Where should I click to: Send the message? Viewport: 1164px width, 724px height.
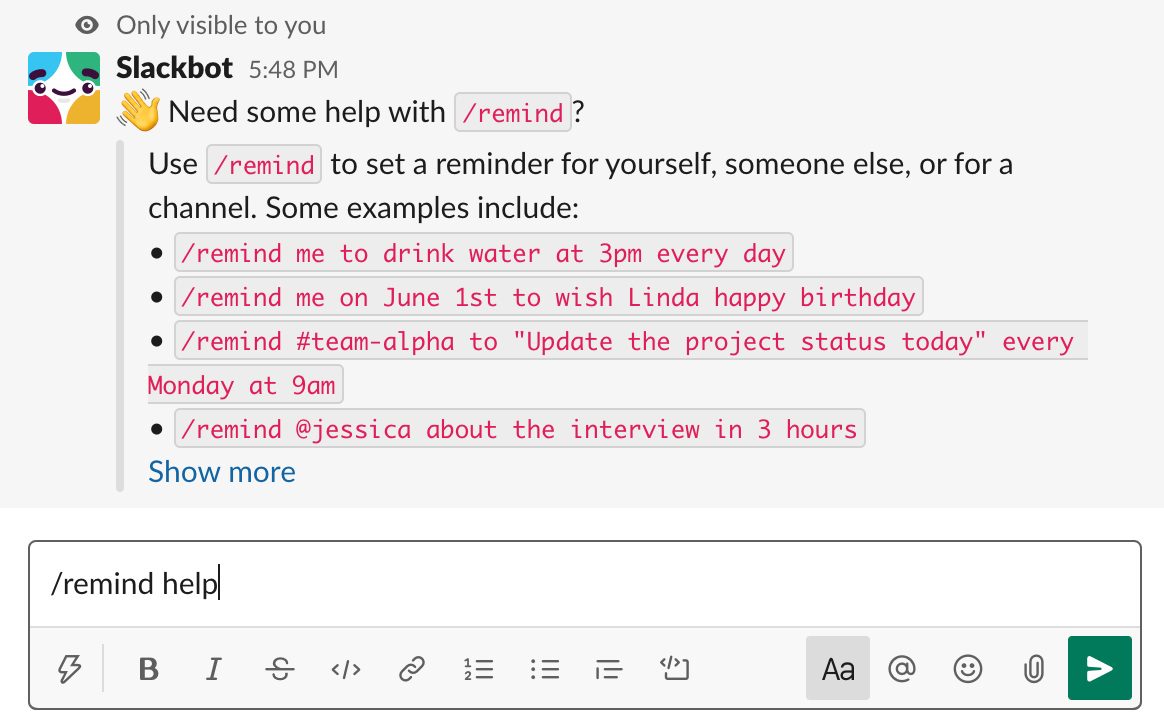(1100, 668)
